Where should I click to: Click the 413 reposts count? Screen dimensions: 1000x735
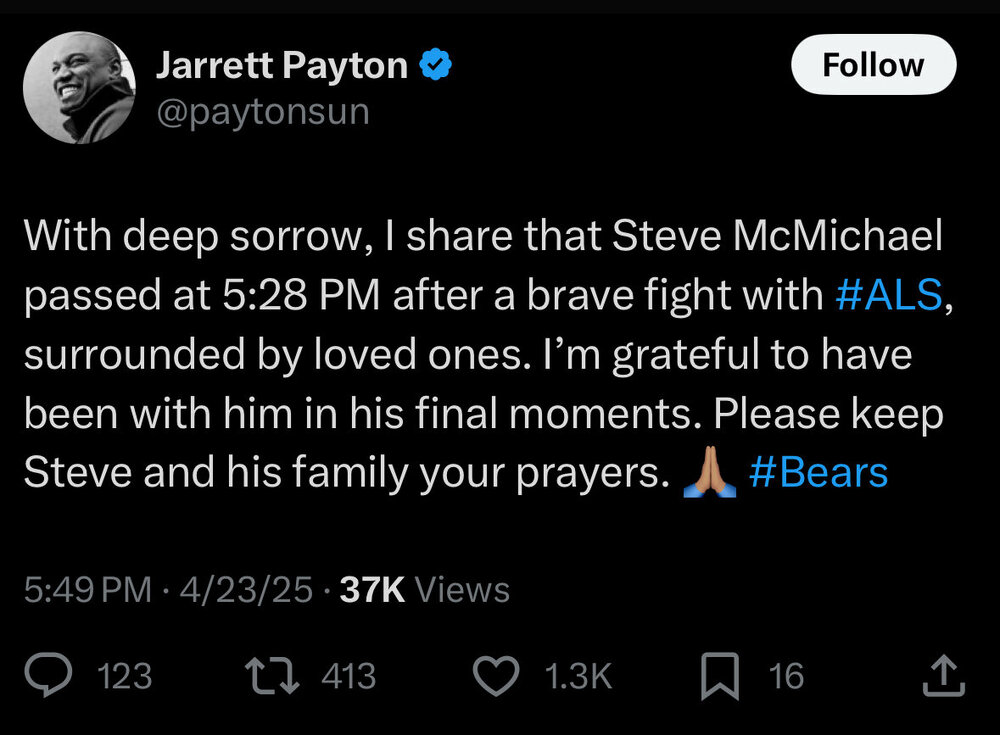(349, 677)
